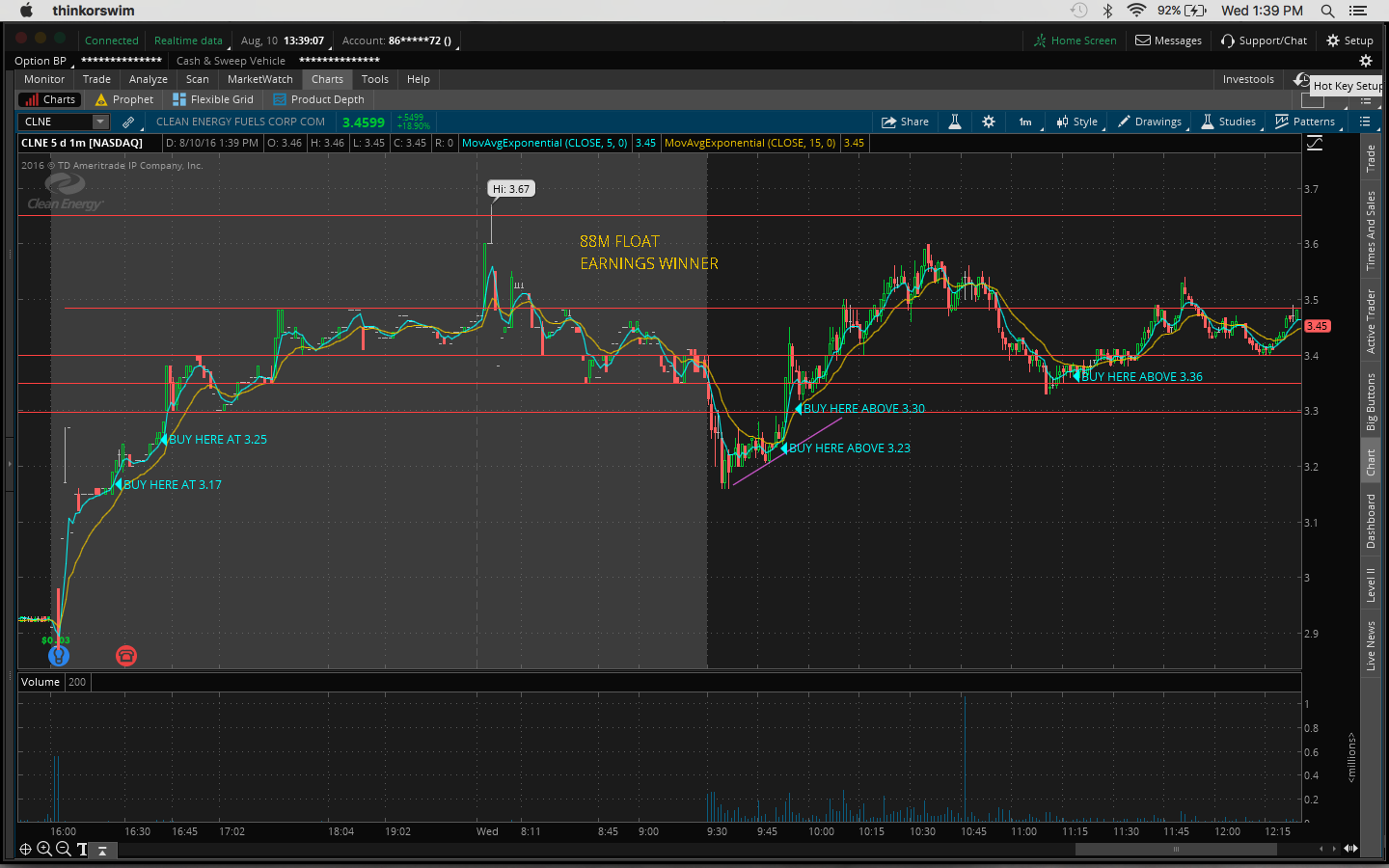Go to the Trade main tab
1389x868 pixels.
(96, 79)
